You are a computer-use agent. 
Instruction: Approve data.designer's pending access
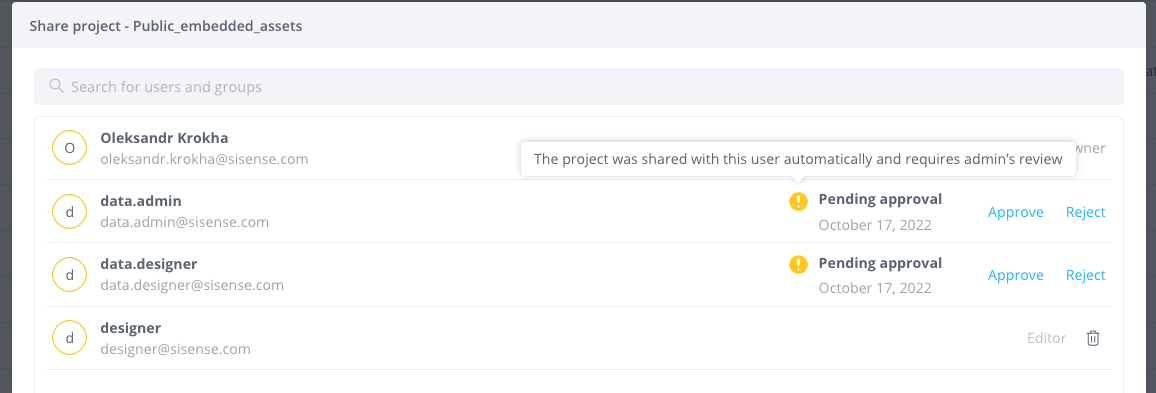point(1015,275)
